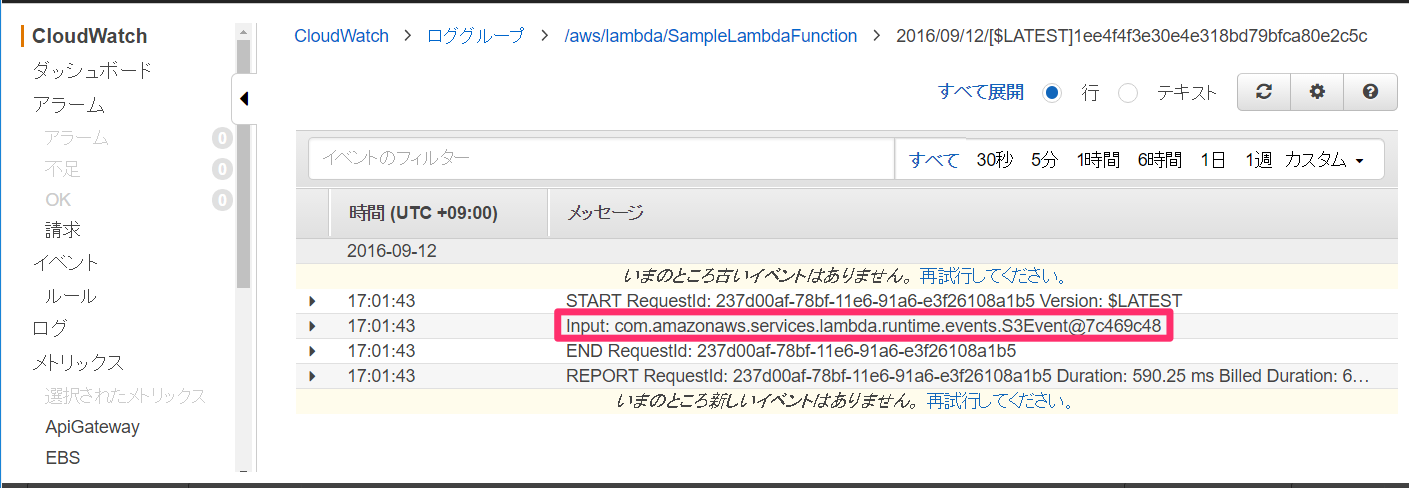Open the settings gear button
The height and width of the screenshot is (488, 1409).
pyautogui.click(x=1317, y=92)
